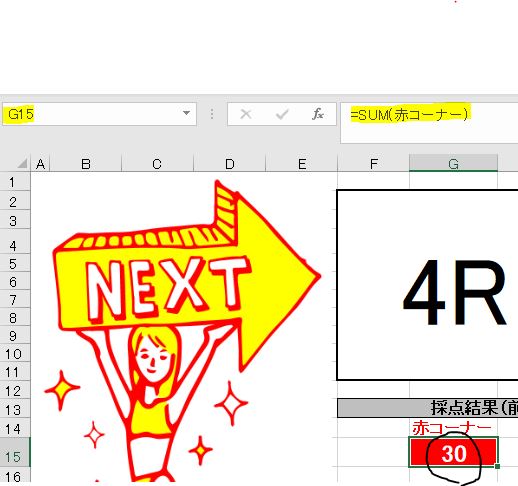Click the Cancel X icon in formula bar
This screenshot has width=518, height=486.
(246, 114)
